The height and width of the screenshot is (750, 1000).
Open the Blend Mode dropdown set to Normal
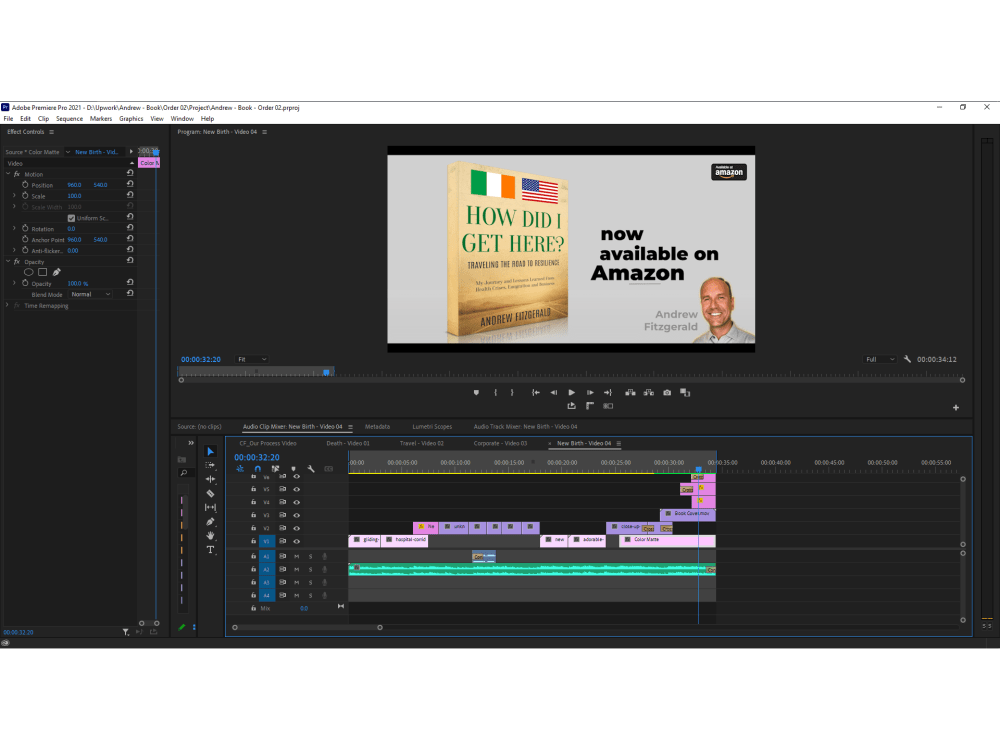[90, 294]
